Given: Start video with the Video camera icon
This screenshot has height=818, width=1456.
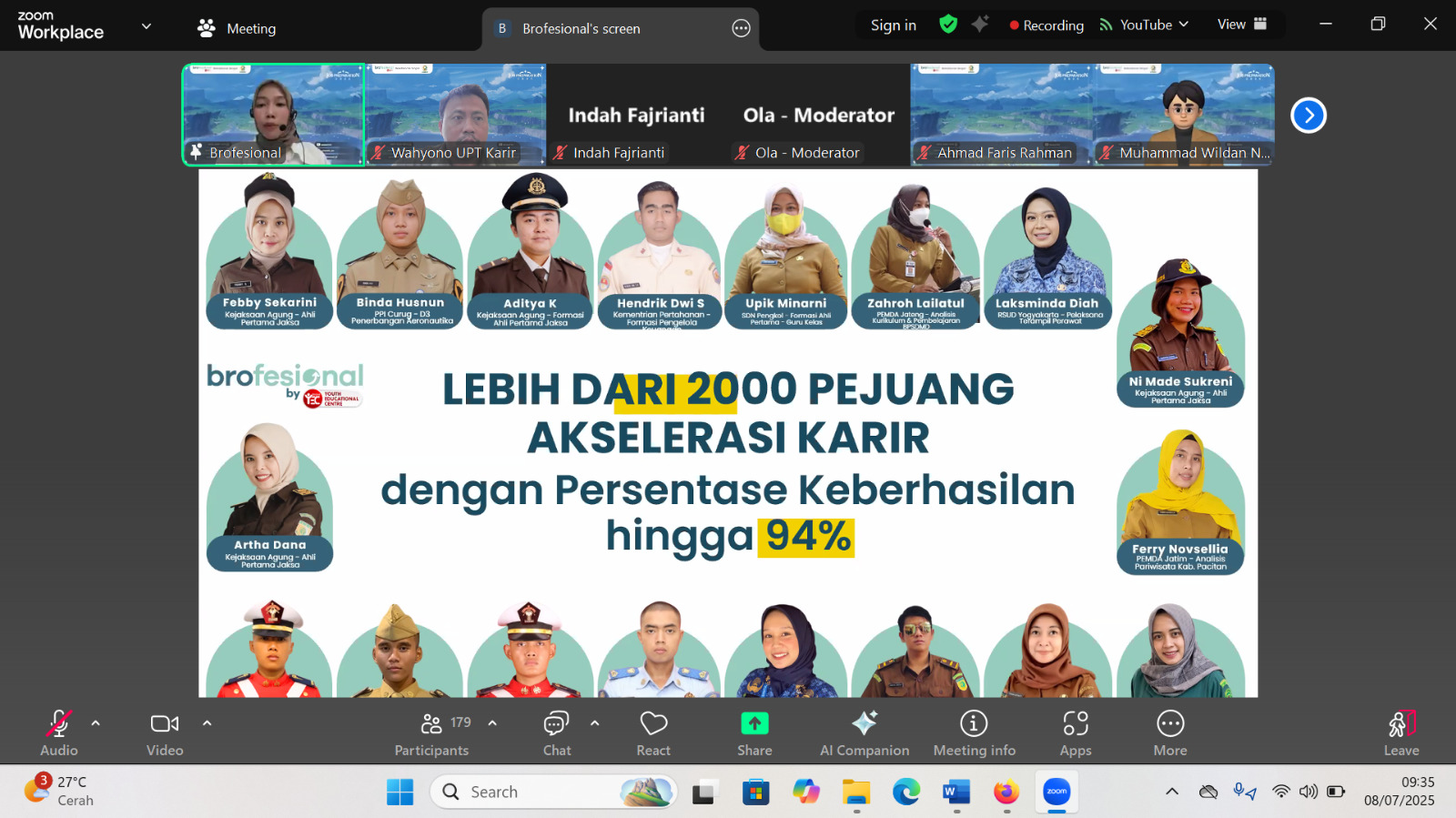Looking at the screenshot, I should pyautogui.click(x=165, y=723).
